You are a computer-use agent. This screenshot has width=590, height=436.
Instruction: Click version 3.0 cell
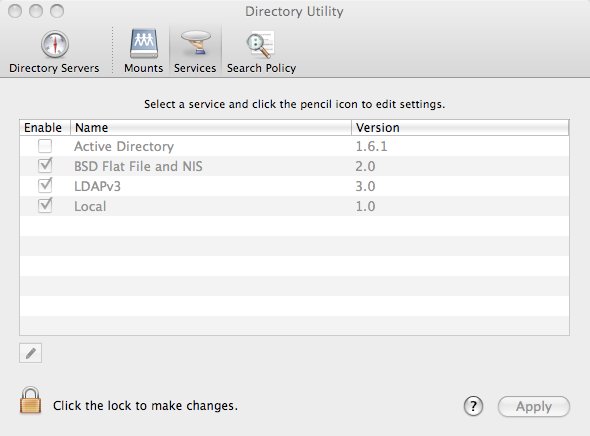pos(365,186)
